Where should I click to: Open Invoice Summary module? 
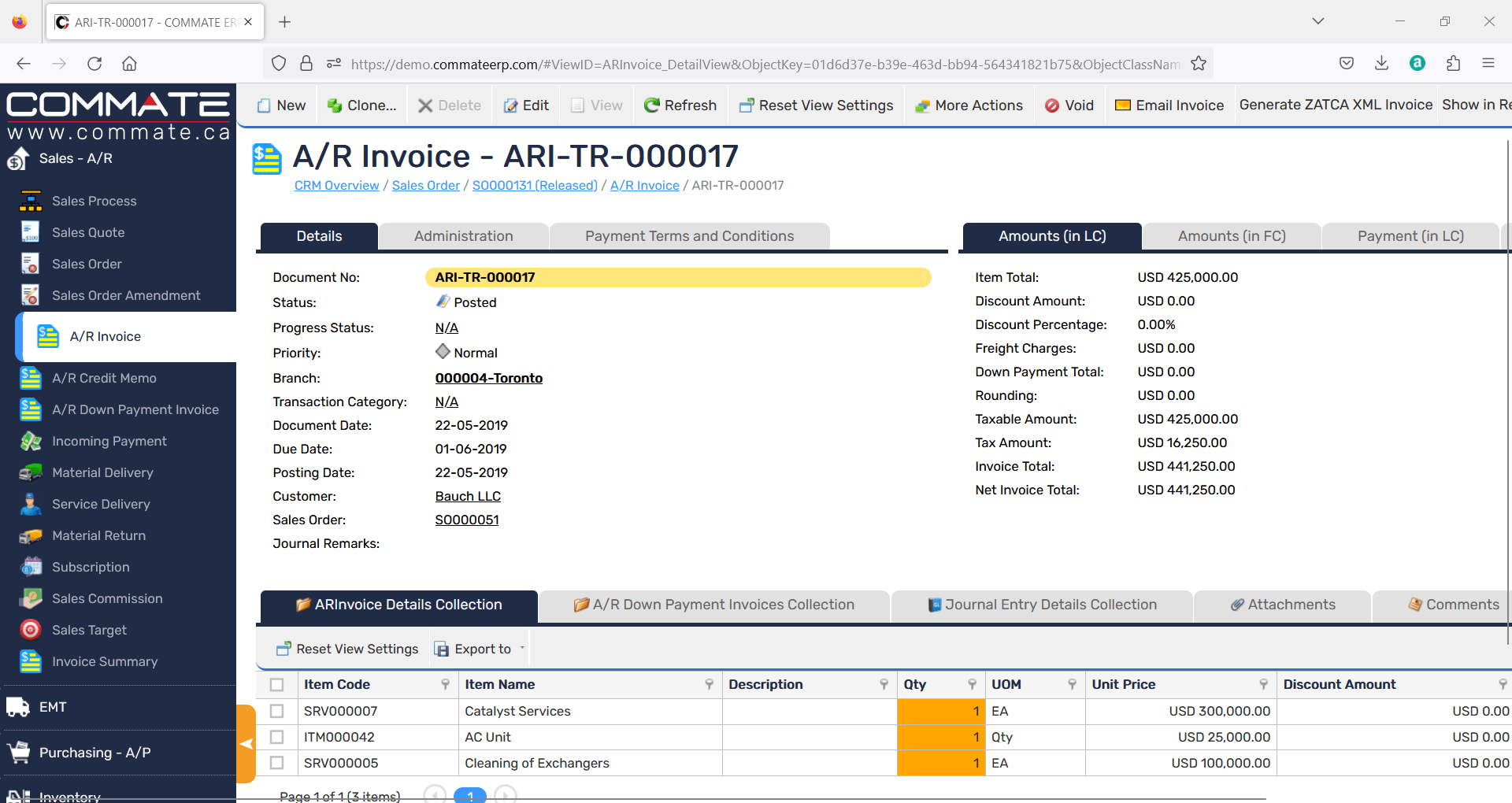[105, 661]
